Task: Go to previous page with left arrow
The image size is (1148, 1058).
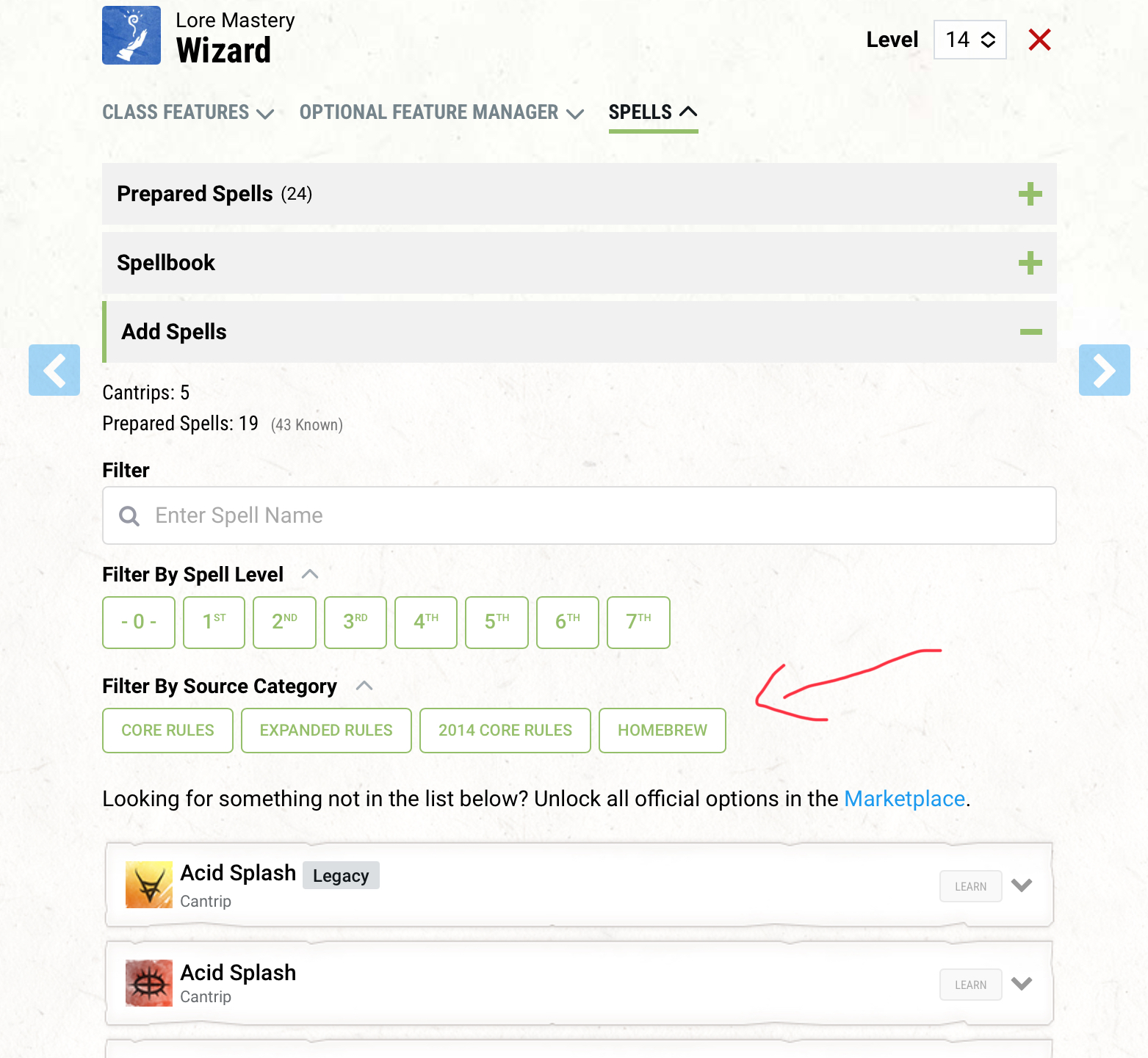Action: 54,370
